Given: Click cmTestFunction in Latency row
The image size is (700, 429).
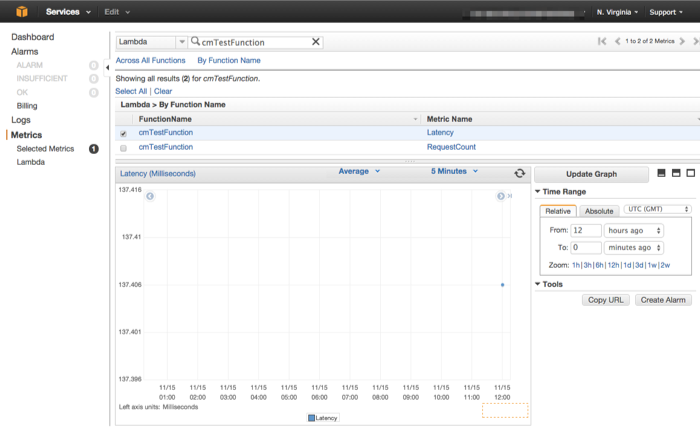Looking at the screenshot, I should [166, 133].
